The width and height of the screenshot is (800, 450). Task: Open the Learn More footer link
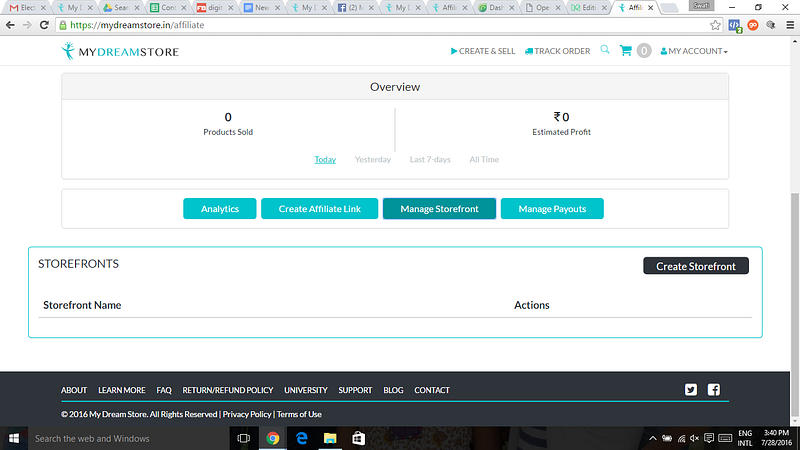point(121,390)
